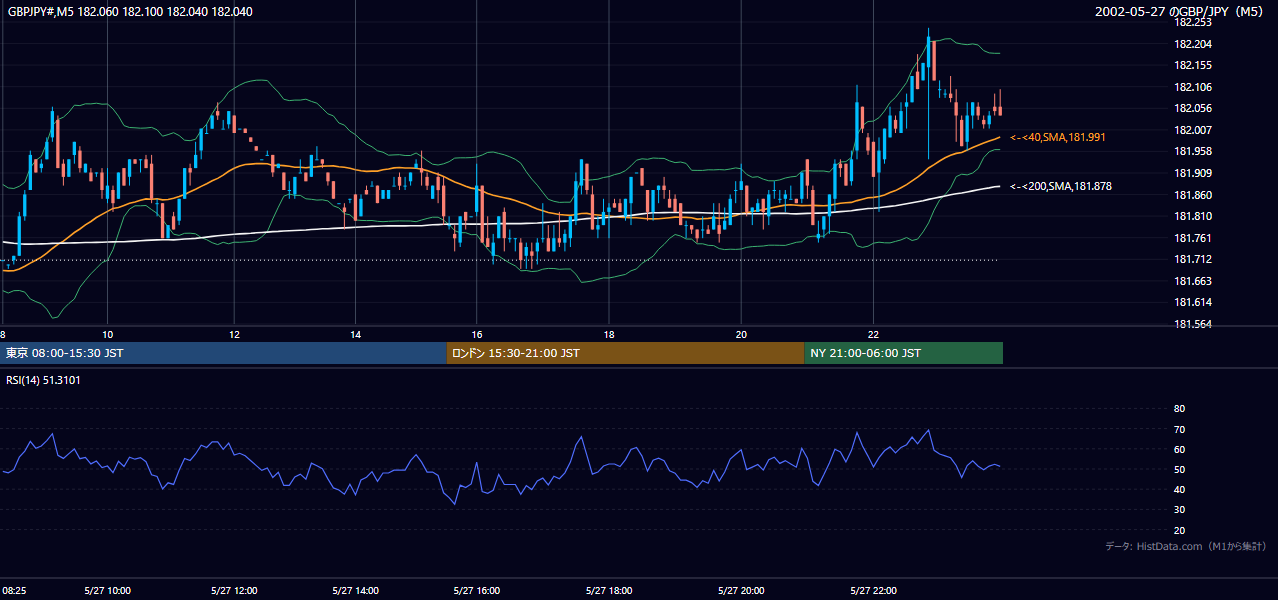This screenshot has height=600, width=1278.
Task: Click price axis label 182.253
Action: pos(1192,22)
